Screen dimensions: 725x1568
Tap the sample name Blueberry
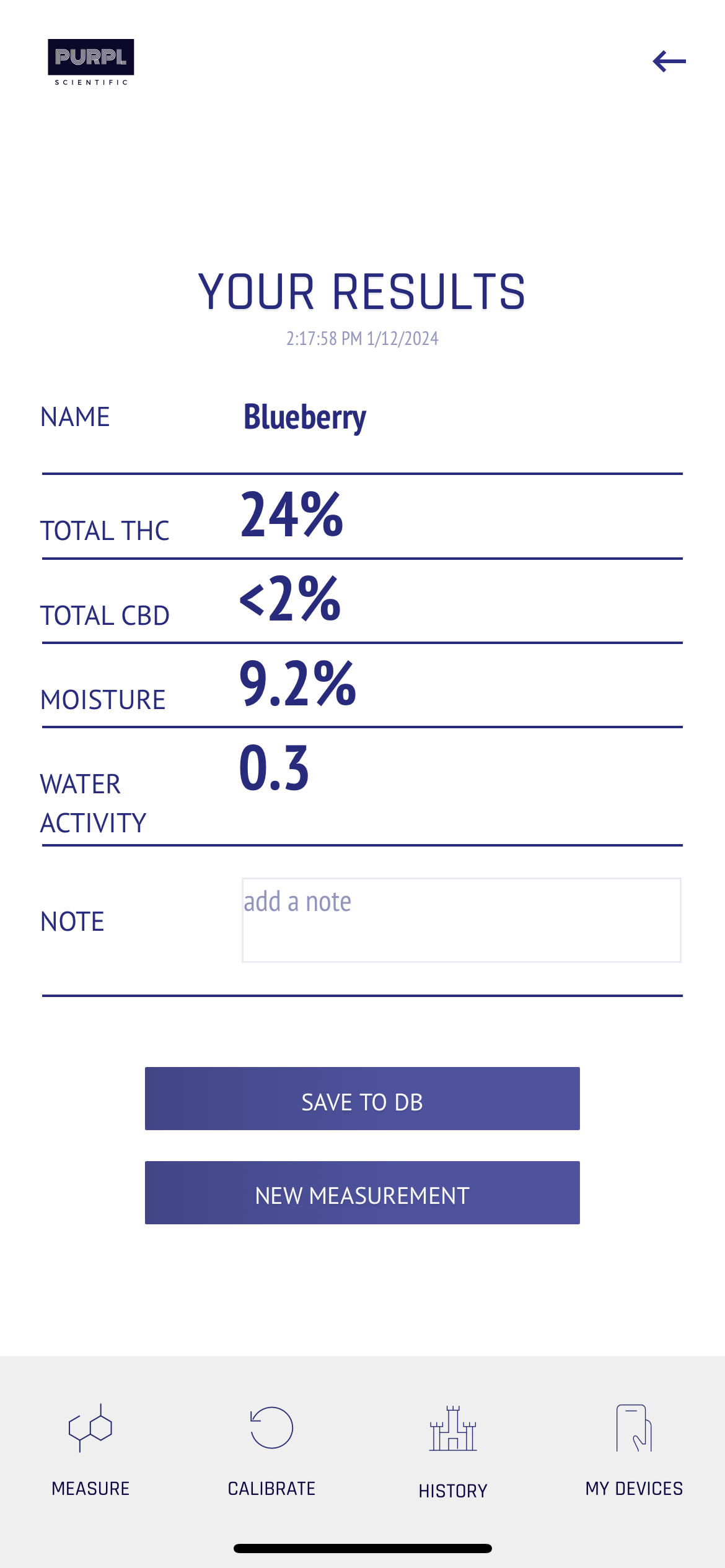coord(304,417)
